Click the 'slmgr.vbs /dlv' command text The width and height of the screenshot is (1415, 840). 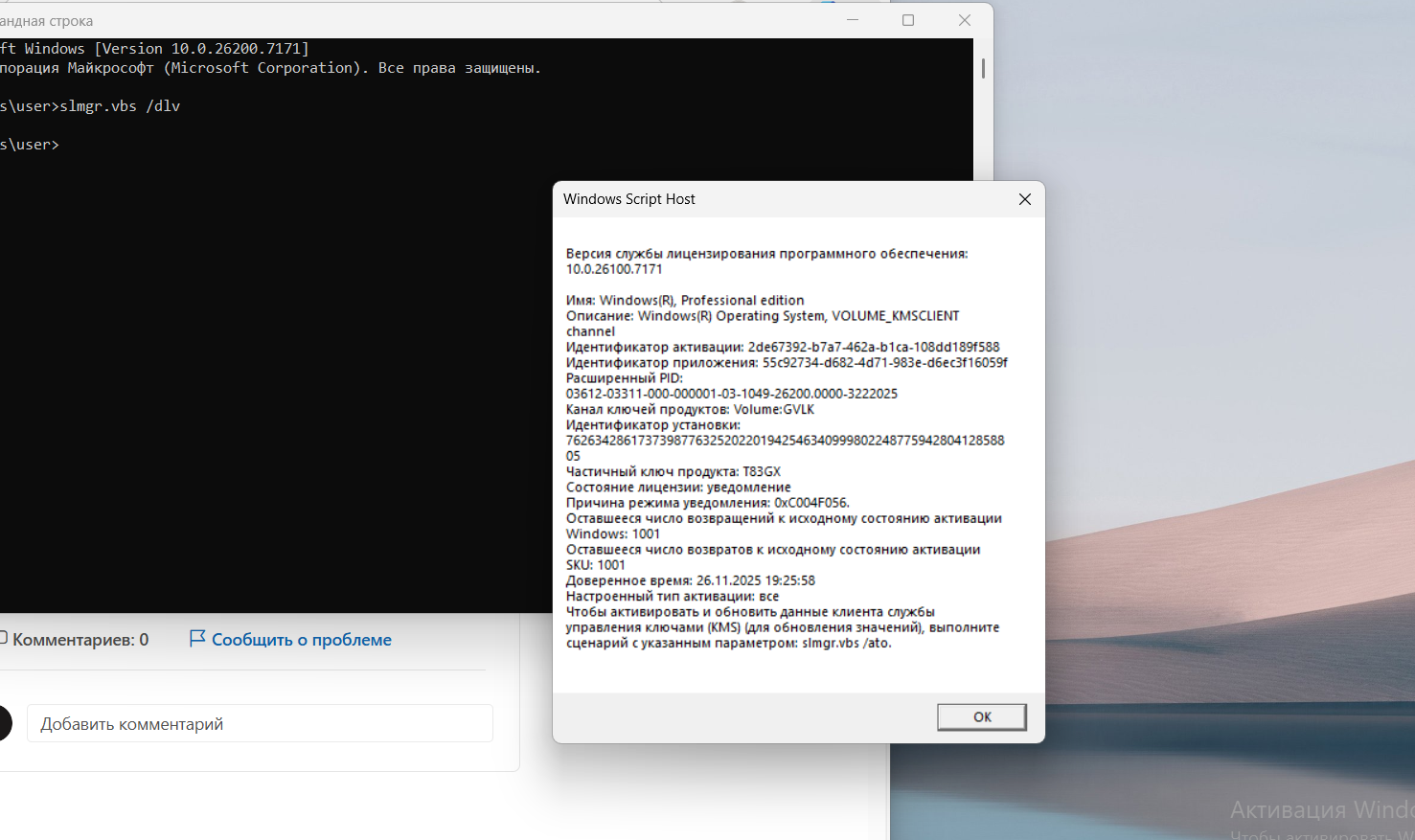coord(120,106)
